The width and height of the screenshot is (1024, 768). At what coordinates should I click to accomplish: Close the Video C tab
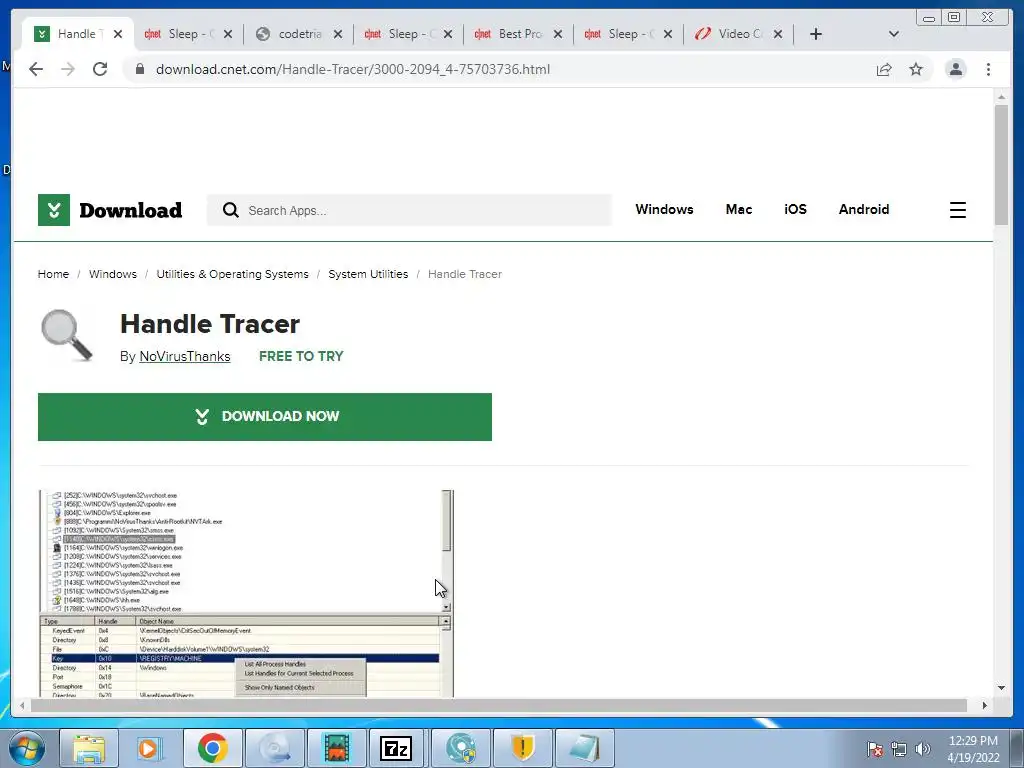point(778,34)
